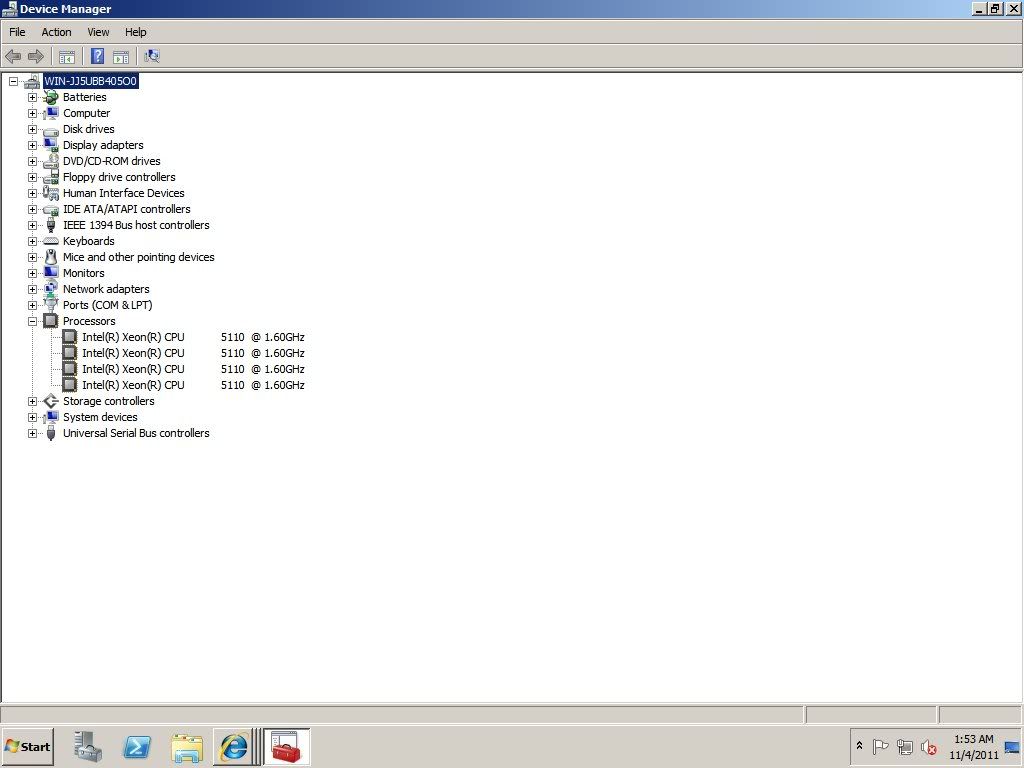The height and width of the screenshot is (768, 1024).
Task: Select the last Intel(R) Xeon(R) CPU entry
Action: (x=193, y=385)
